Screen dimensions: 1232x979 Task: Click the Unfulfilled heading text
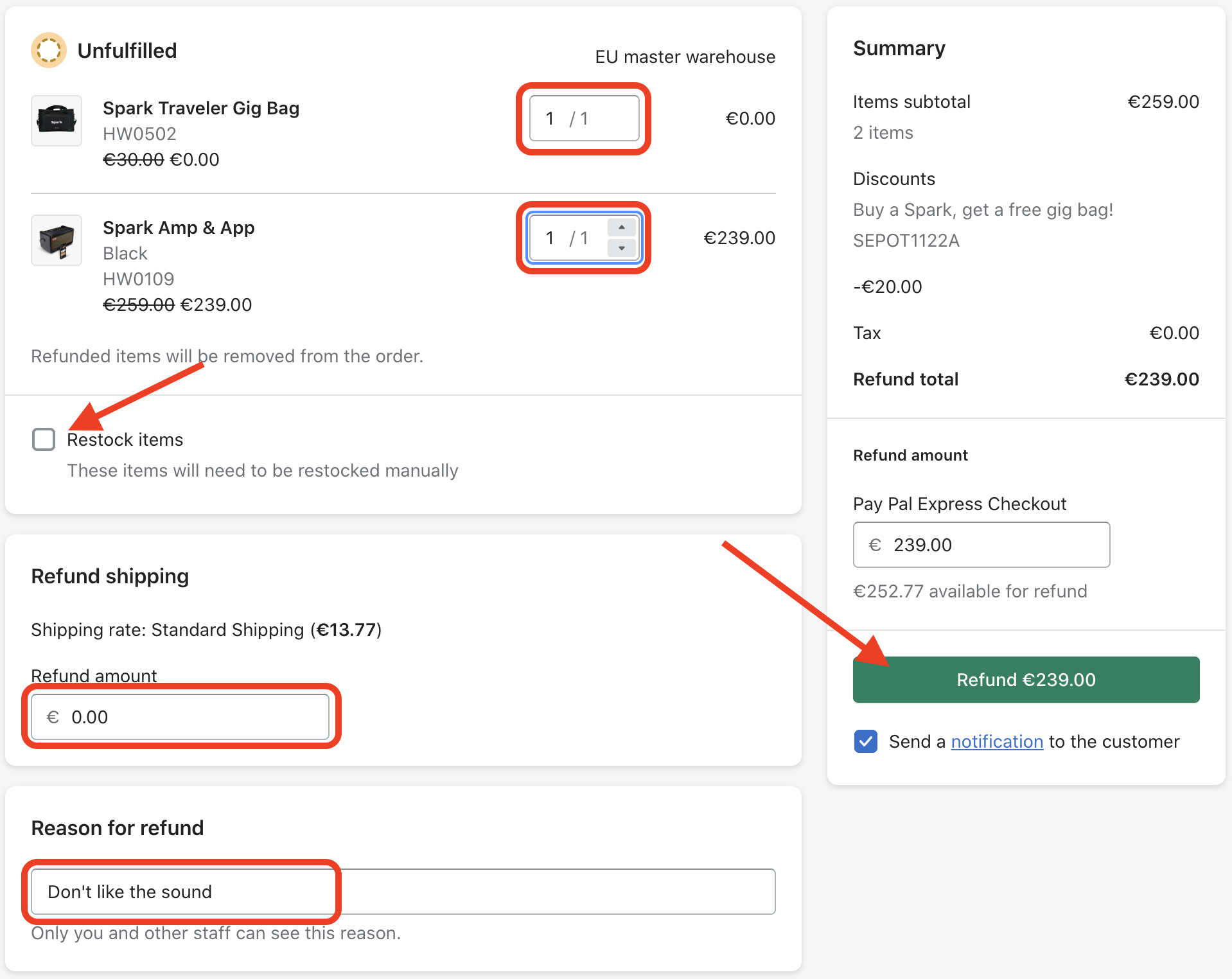point(127,50)
